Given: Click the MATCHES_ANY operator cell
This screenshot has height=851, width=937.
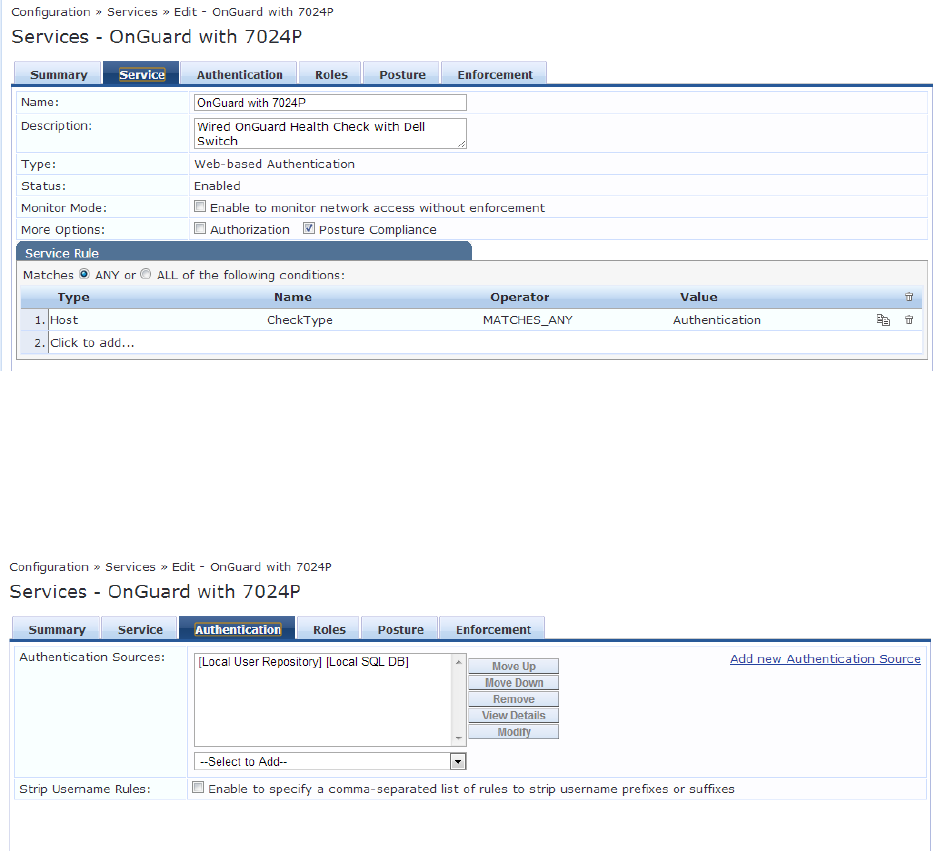Looking at the screenshot, I should coord(528,320).
